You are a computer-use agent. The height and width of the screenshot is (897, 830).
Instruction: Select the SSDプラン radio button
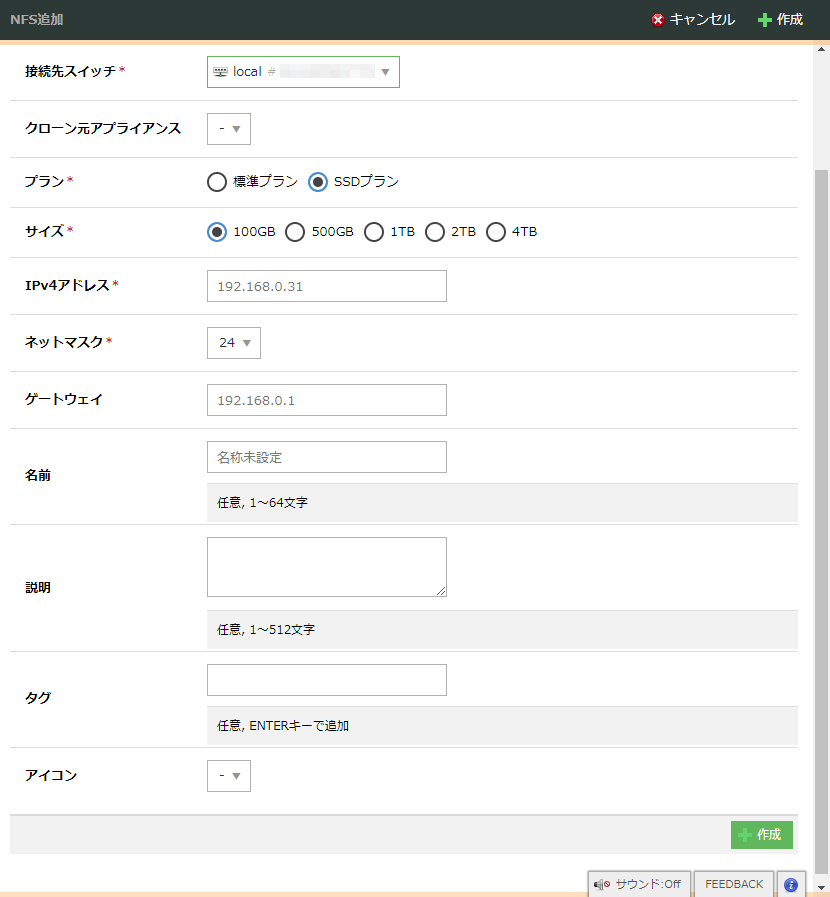pyautogui.click(x=318, y=182)
